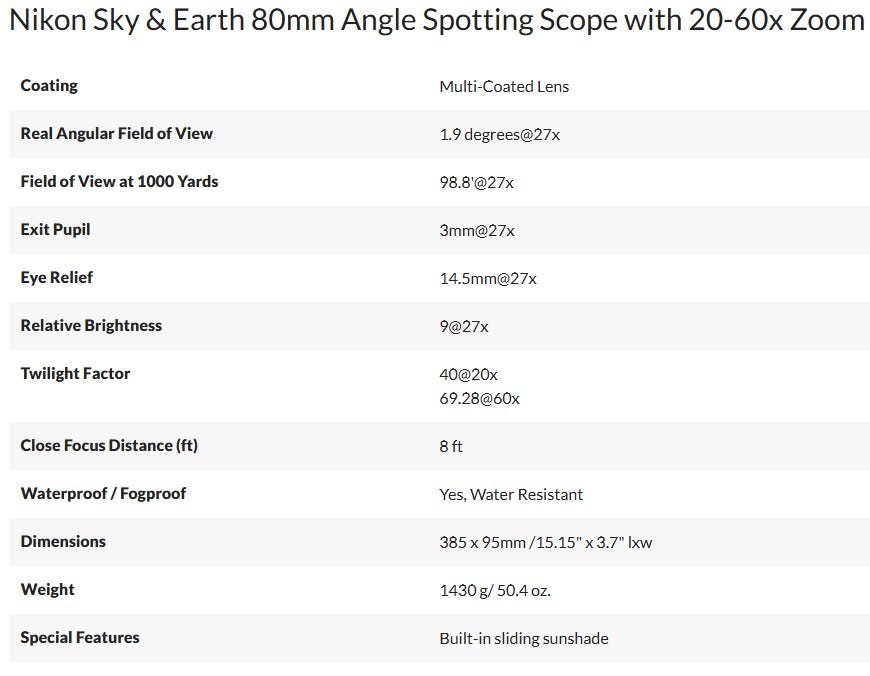Click the Real Angular Field of View label
870x676 pixels.
(x=116, y=134)
